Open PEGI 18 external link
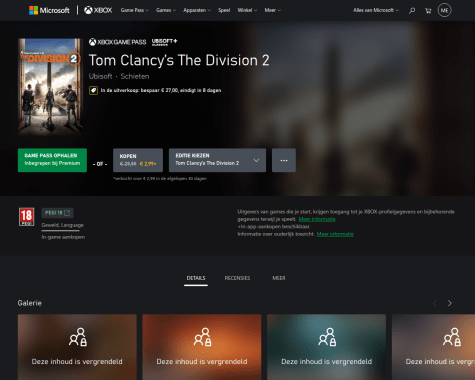This screenshot has width=475, height=380. tap(58, 213)
